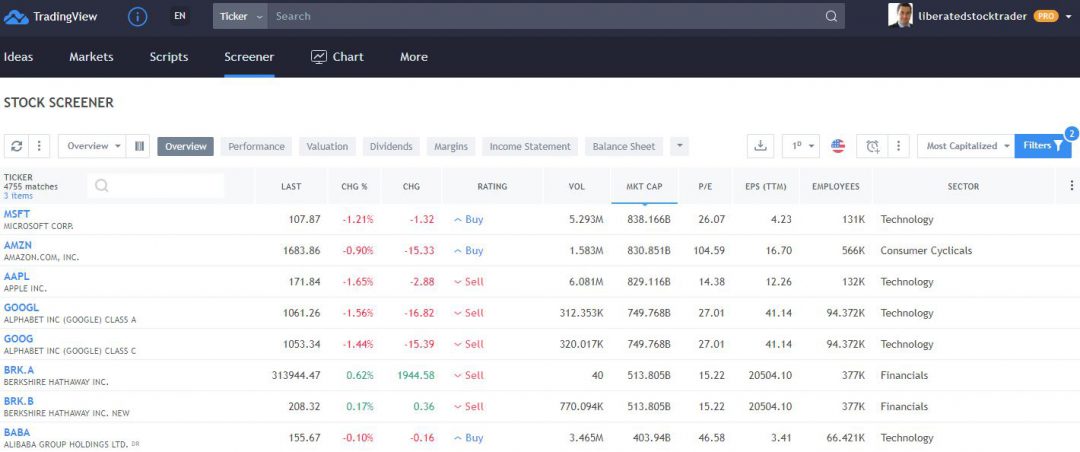Open the BABA ticker link

tap(17, 432)
